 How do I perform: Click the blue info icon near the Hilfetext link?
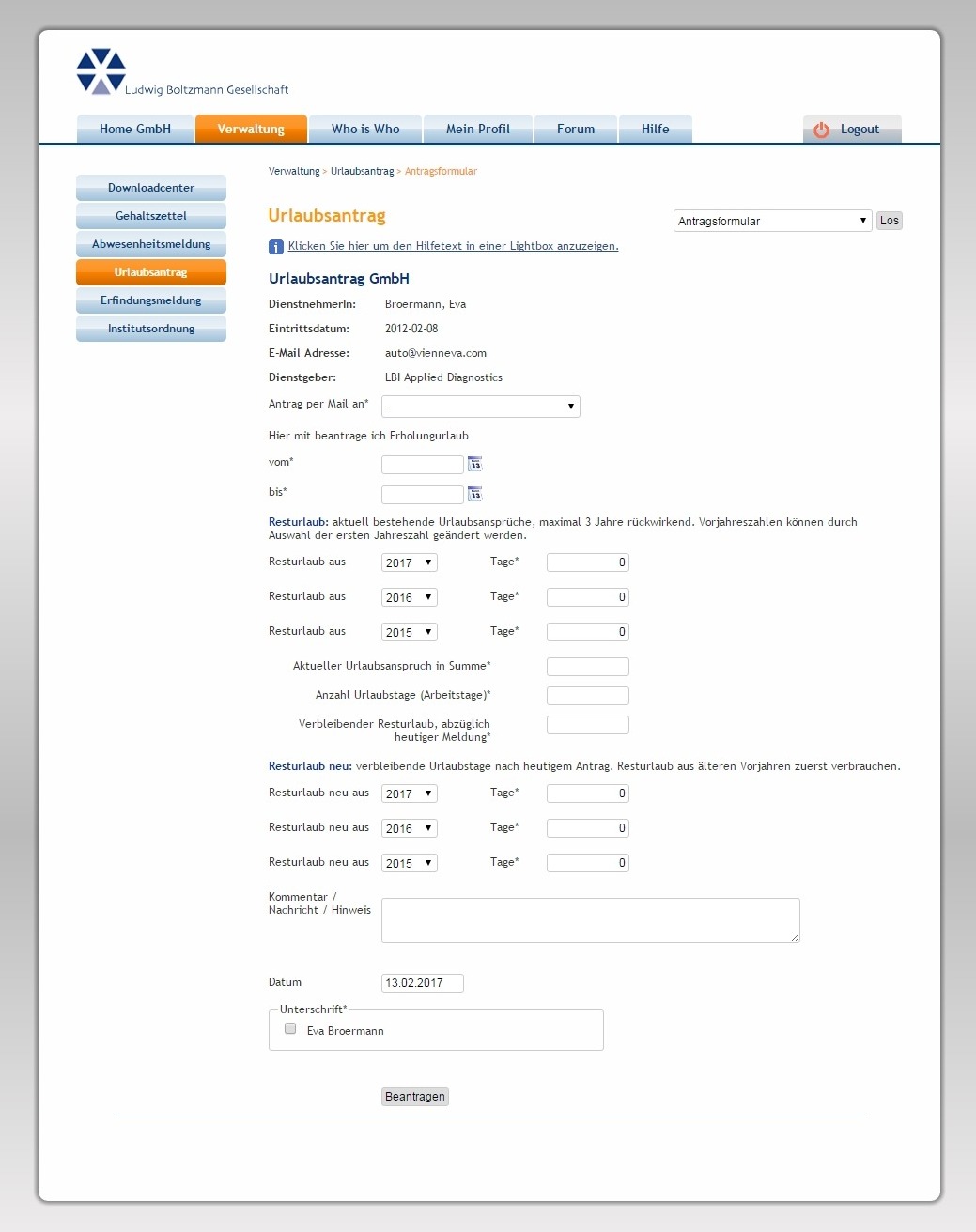274,246
